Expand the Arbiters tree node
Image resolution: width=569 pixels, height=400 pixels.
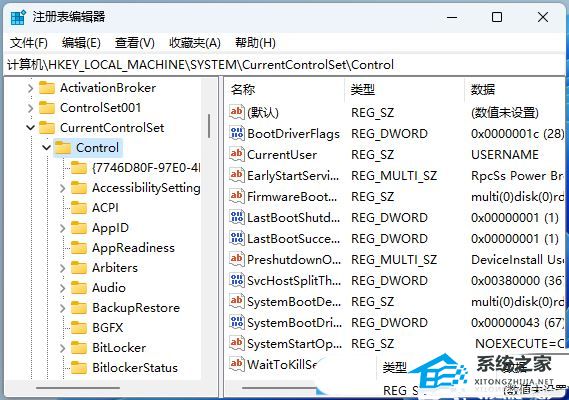tap(62, 268)
